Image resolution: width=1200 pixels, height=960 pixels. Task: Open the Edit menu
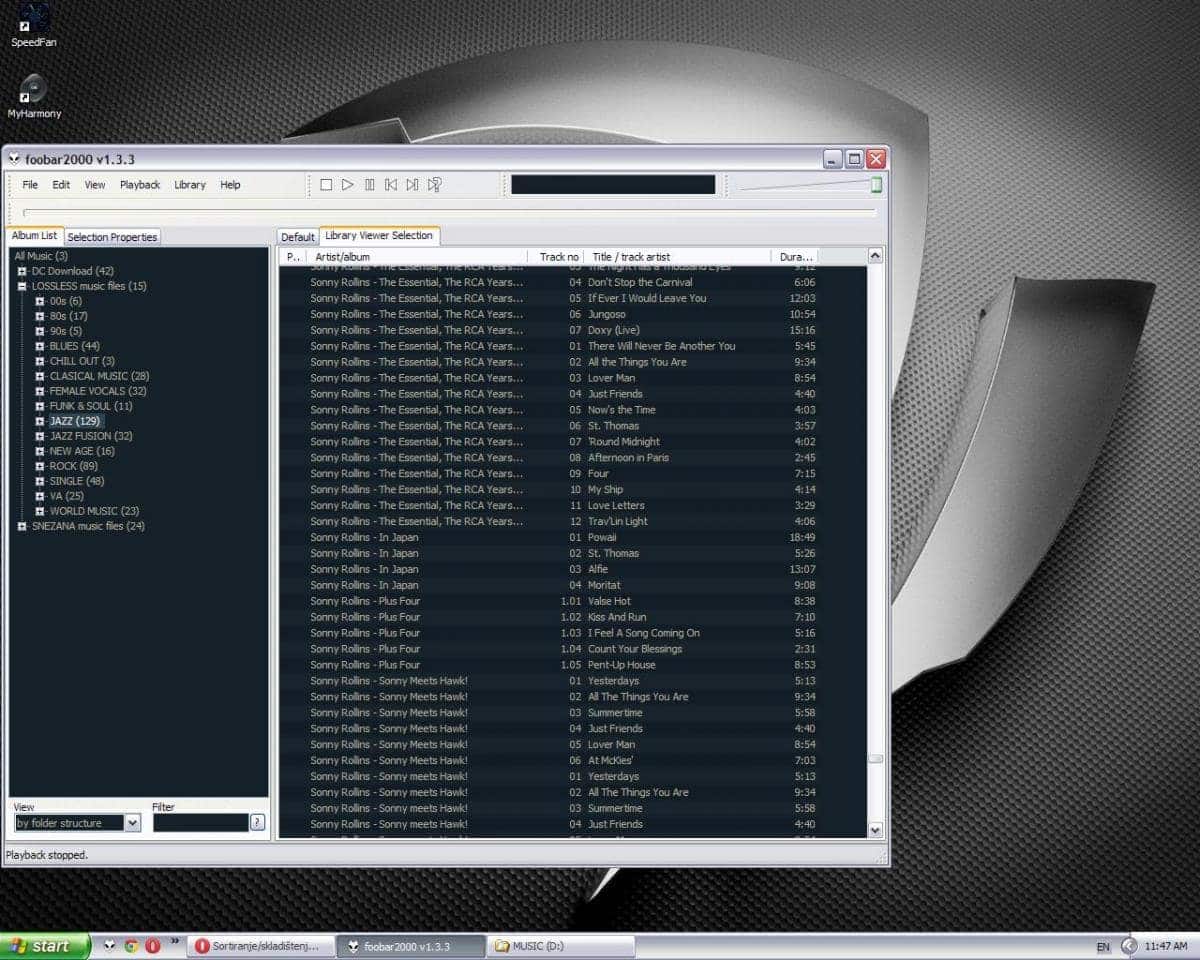tap(61, 185)
